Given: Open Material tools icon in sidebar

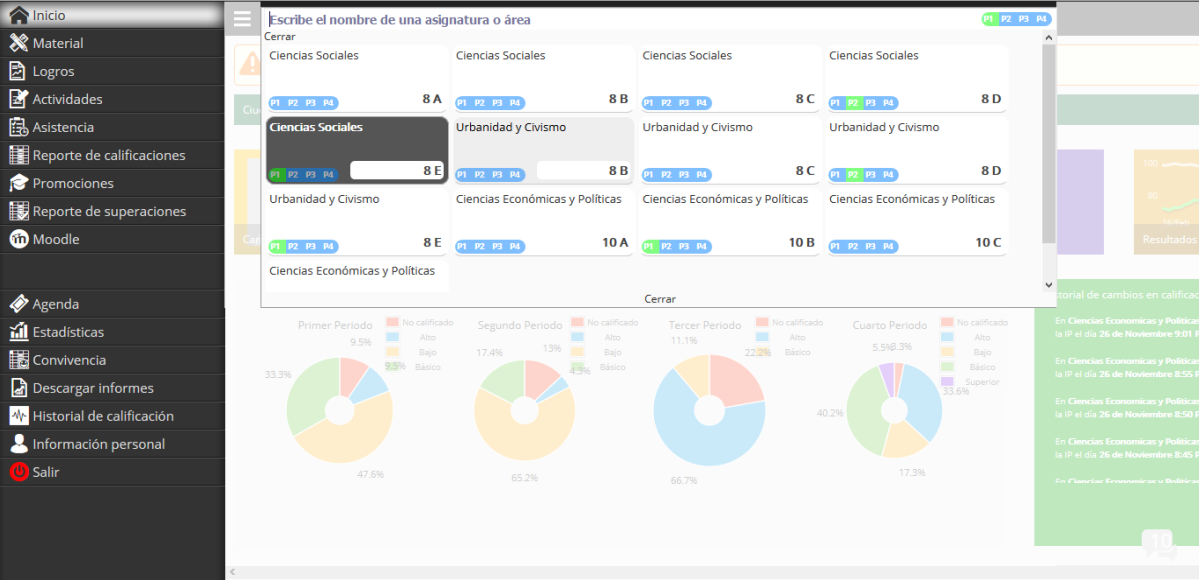Looking at the screenshot, I should point(18,43).
